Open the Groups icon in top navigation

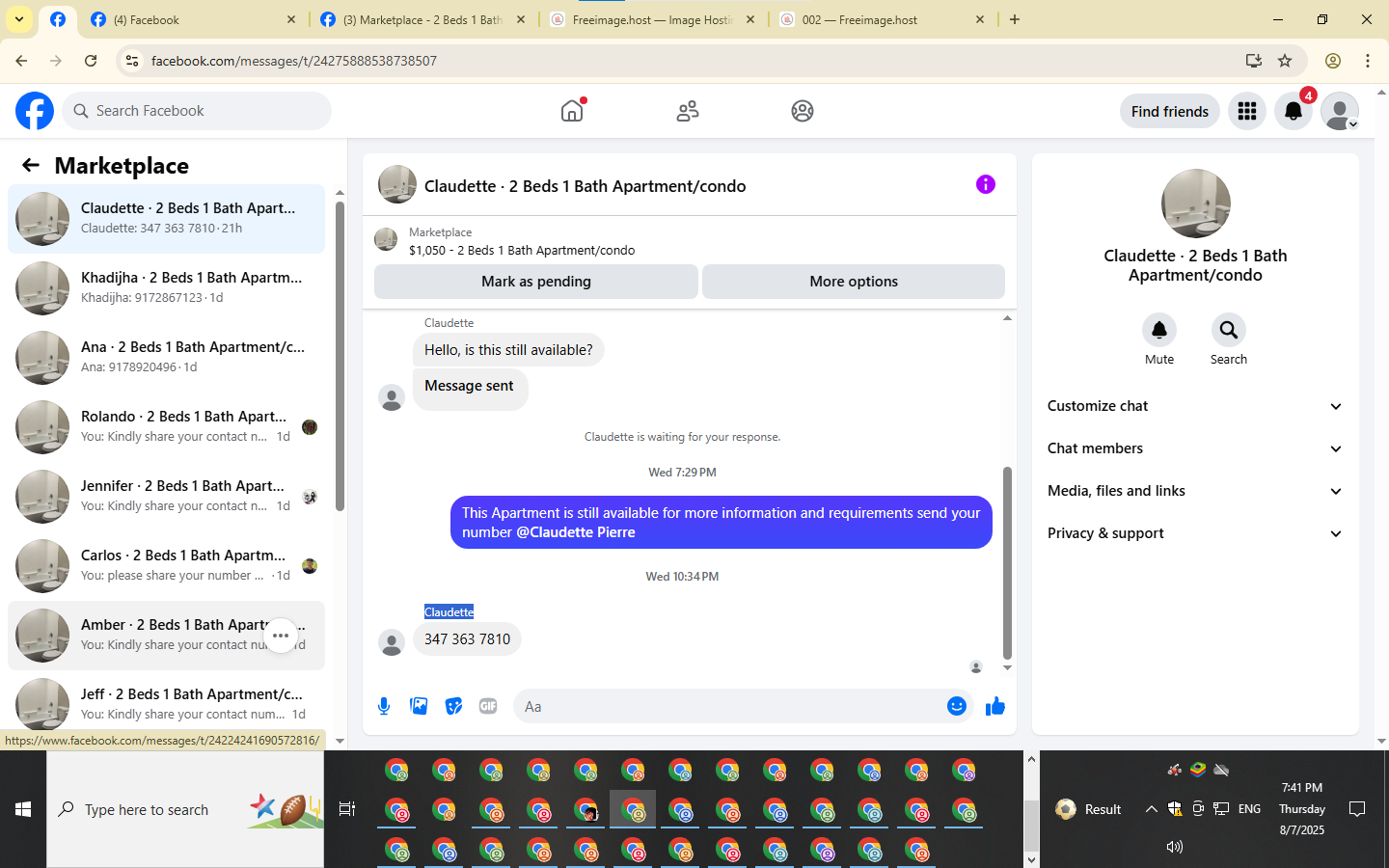point(803,111)
